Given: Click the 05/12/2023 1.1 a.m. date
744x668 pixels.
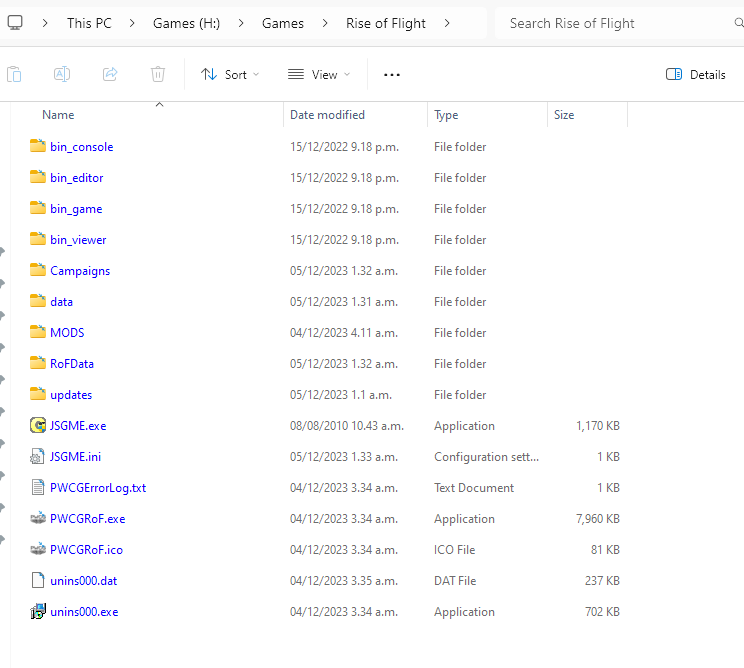Looking at the screenshot, I should tap(341, 395).
